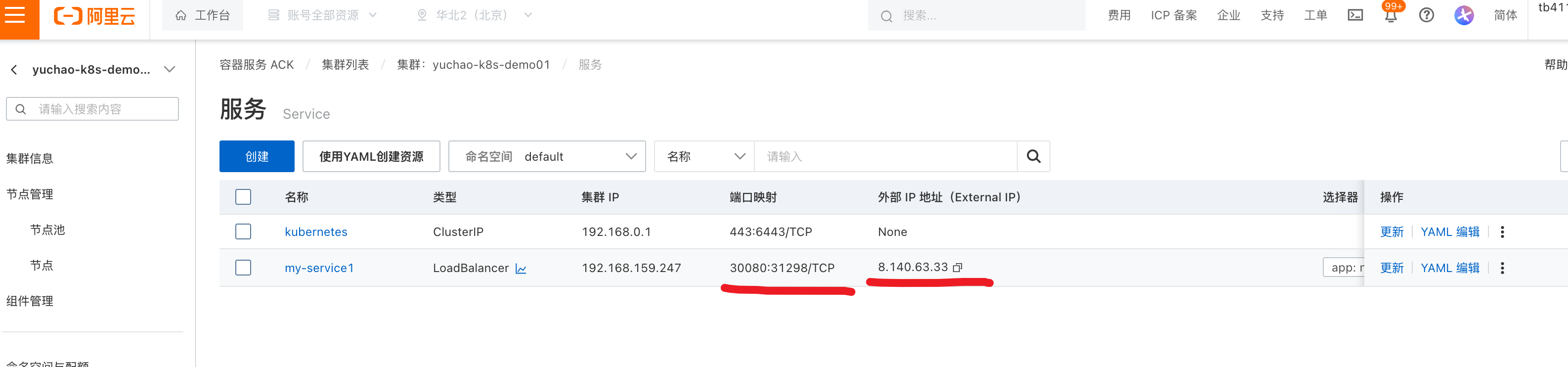Open the 费用 menu
The width and height of the screenshot is (1568, 367).
point(1119,15)
